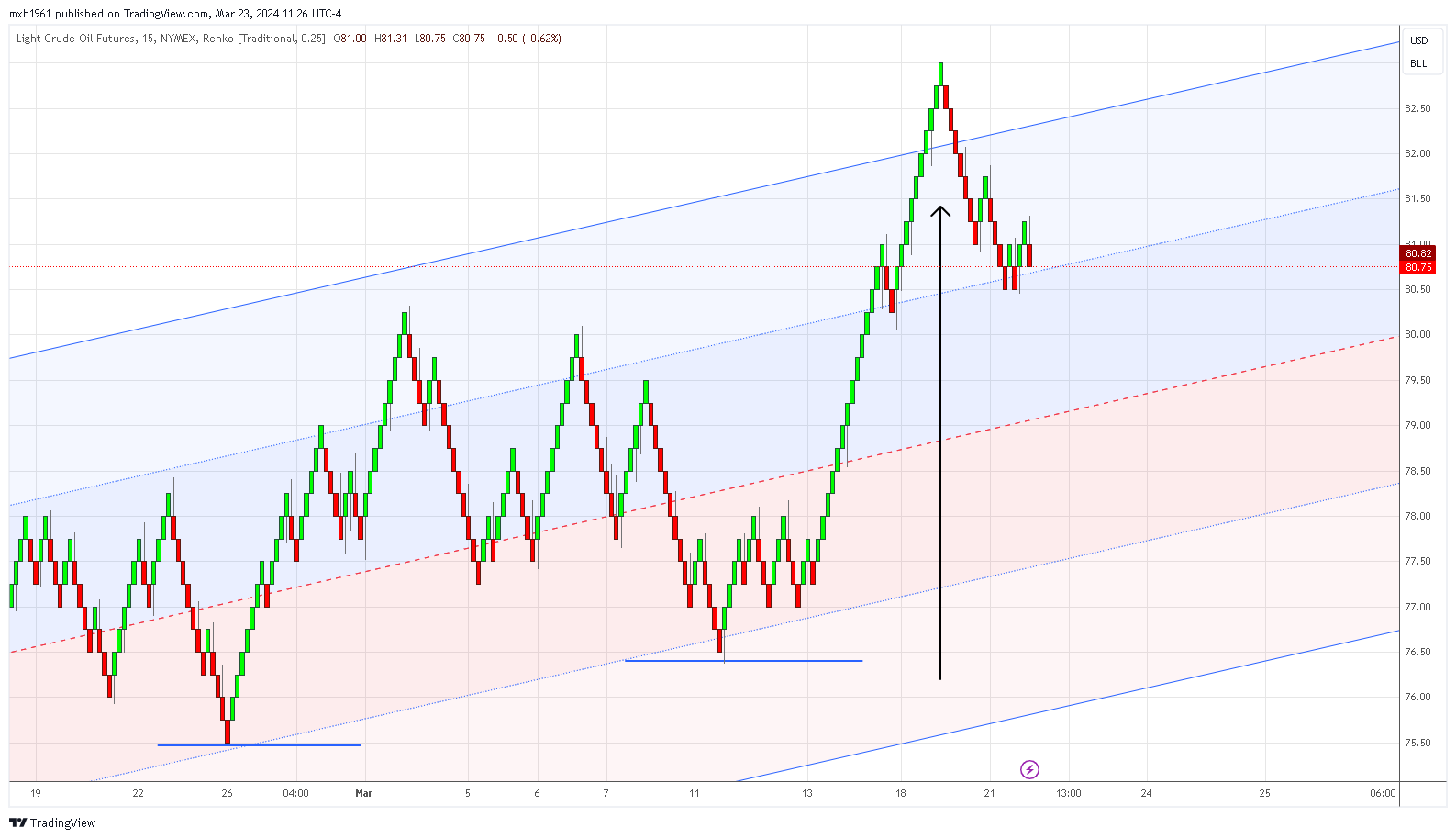Click the '5' date label on time axis
Viewport: 1456px width, 839px height.
coord(468,793)
